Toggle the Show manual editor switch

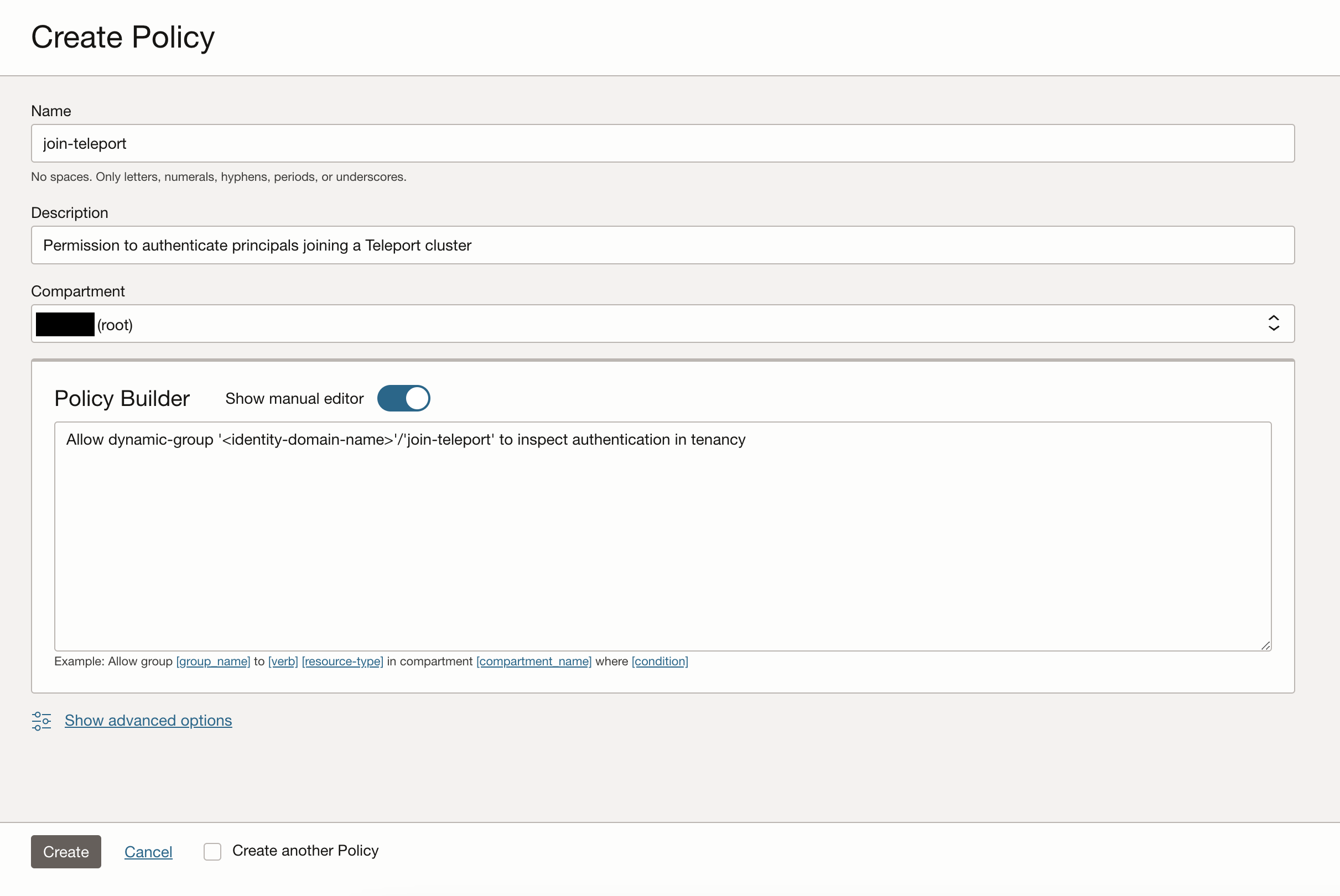pyautogui.click(x=403, y=398)
